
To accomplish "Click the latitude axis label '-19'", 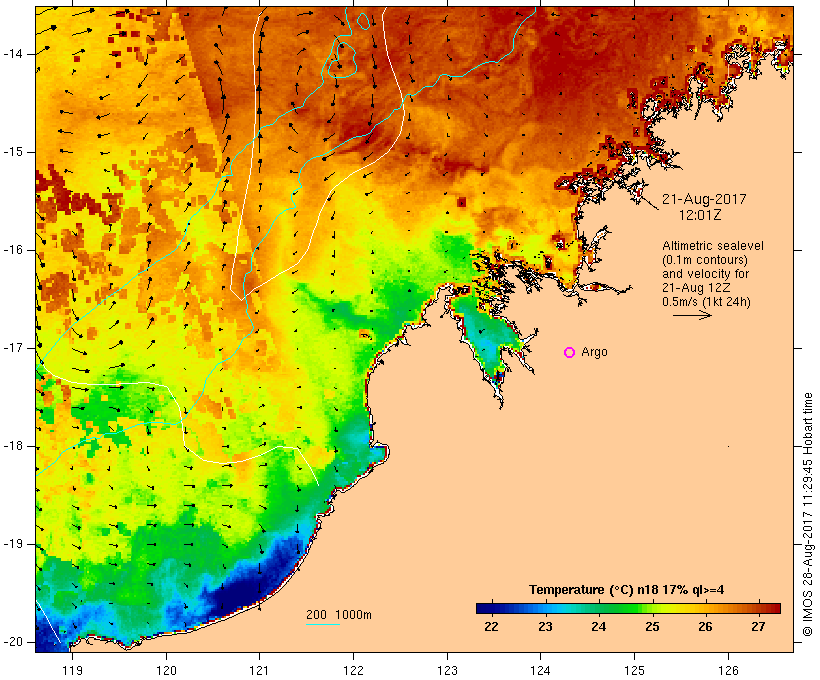I will 13,544.
